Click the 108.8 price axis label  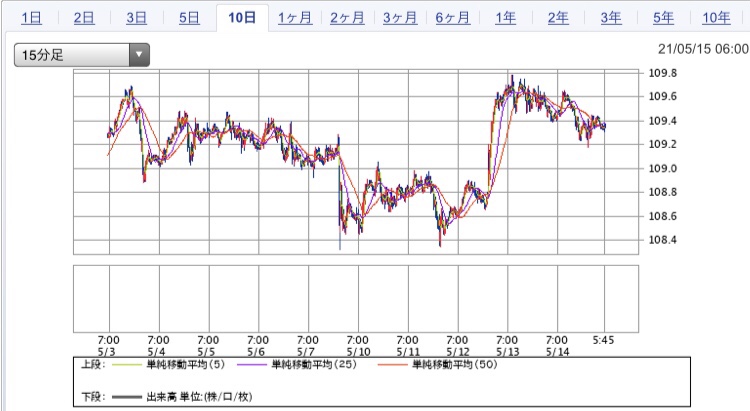662,192
